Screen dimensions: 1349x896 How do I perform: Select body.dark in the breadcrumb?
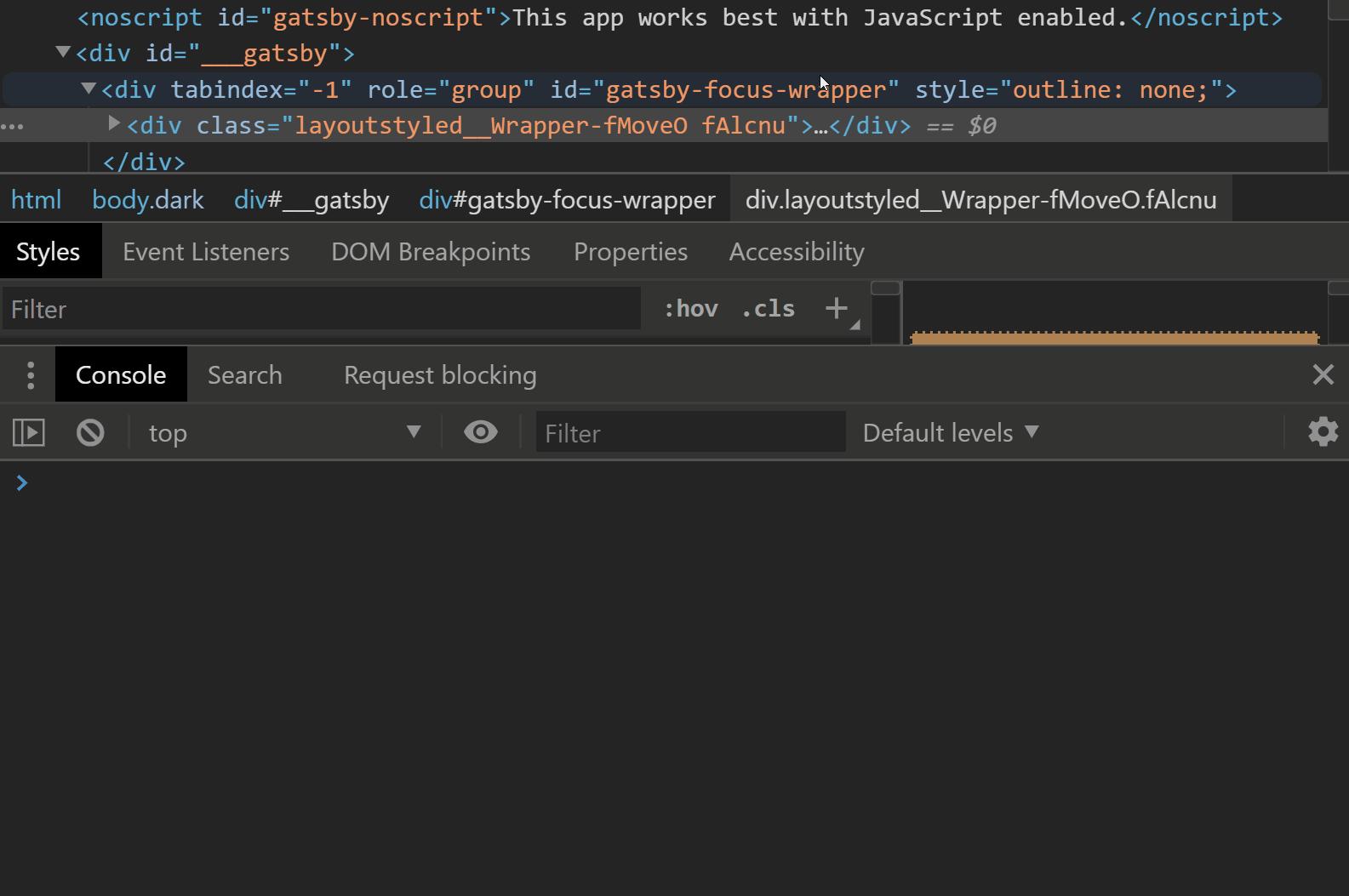click(x=148, y=200)
